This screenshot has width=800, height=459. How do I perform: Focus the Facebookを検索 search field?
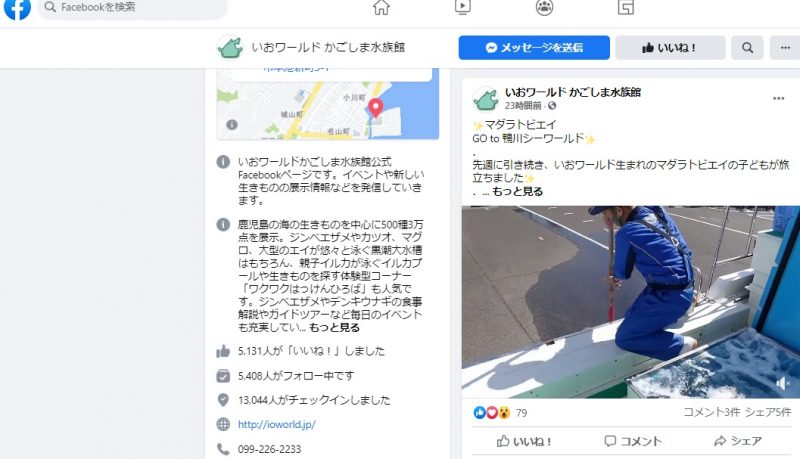tap(132, 8)
